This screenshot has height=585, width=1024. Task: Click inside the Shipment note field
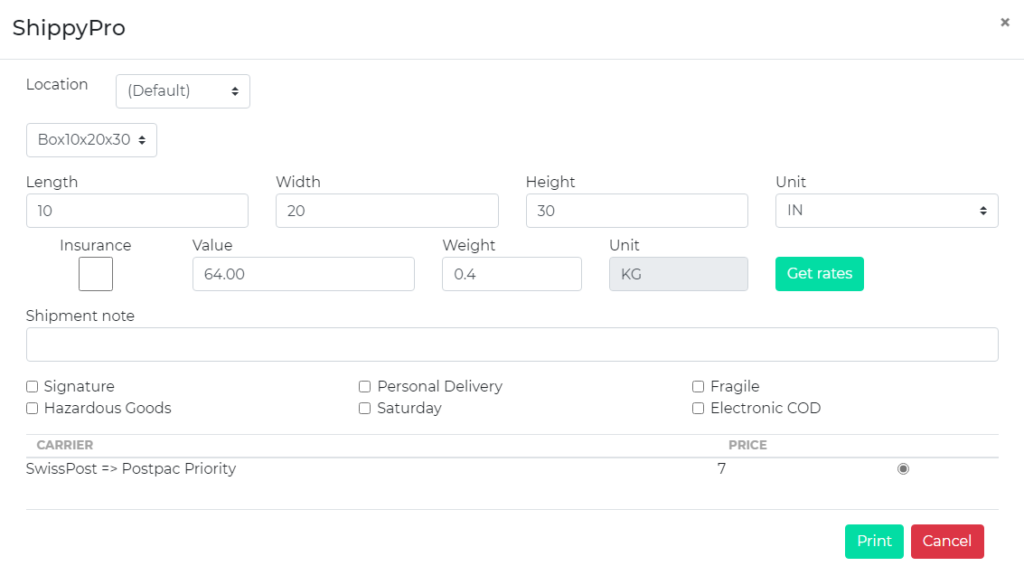[512, 344]
